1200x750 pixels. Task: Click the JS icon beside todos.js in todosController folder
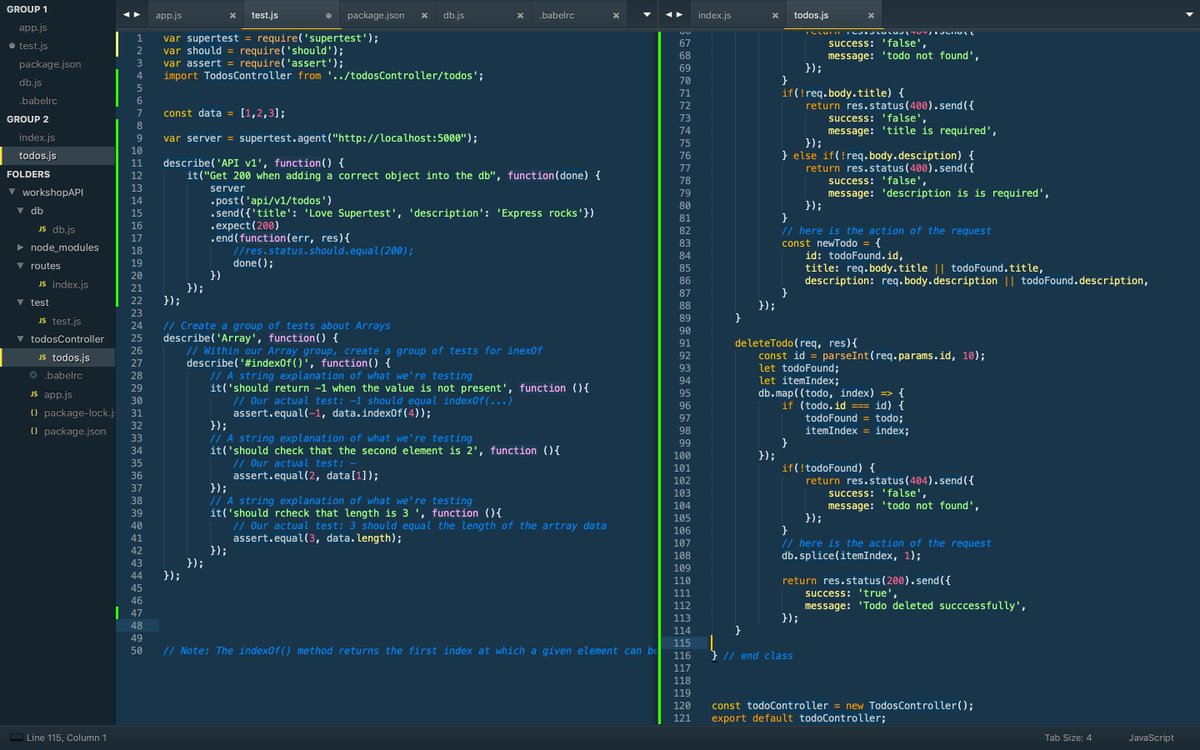(x=42, y=357)
